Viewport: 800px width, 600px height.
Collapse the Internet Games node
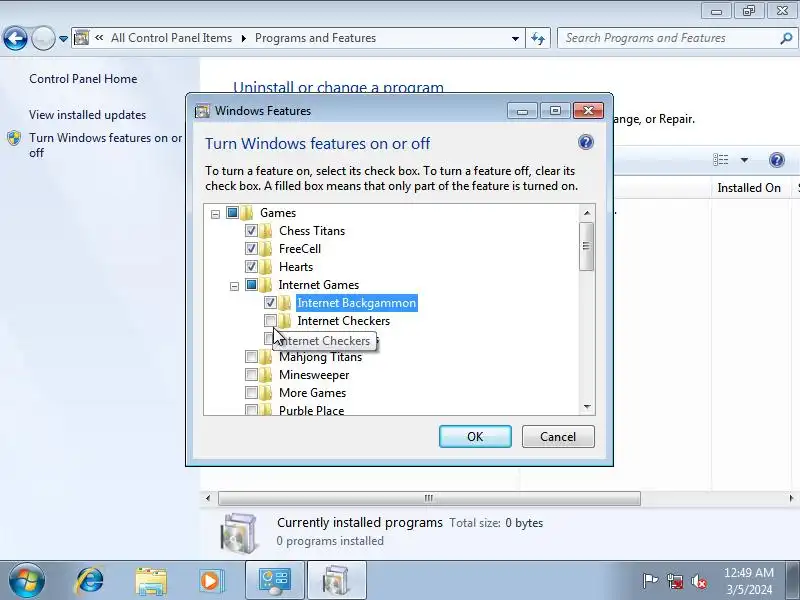[234, 286]
